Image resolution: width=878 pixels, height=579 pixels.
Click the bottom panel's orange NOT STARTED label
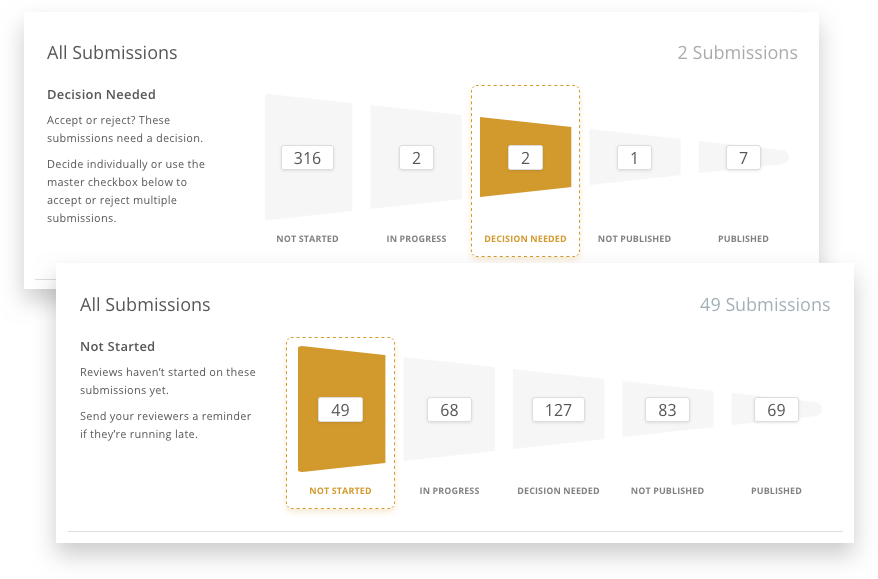point(340,491)
